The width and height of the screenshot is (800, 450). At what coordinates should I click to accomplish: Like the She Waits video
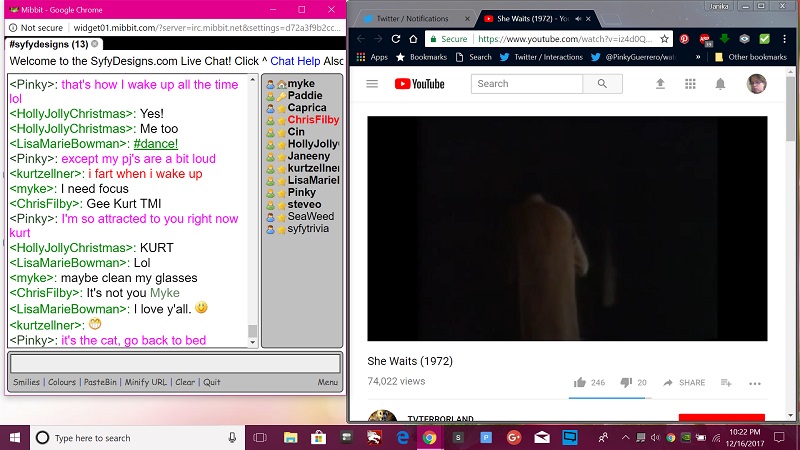(x=580, y=383)
